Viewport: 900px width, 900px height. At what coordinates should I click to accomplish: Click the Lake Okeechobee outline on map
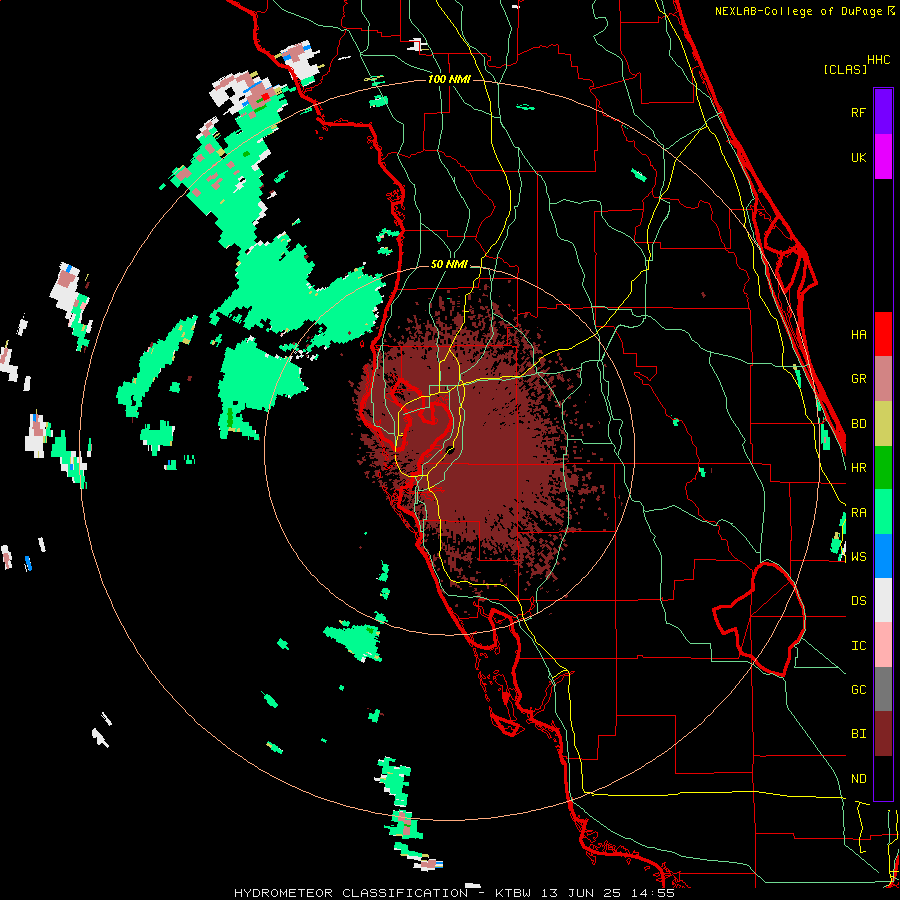pyautogui.click(x=759, y=619)
